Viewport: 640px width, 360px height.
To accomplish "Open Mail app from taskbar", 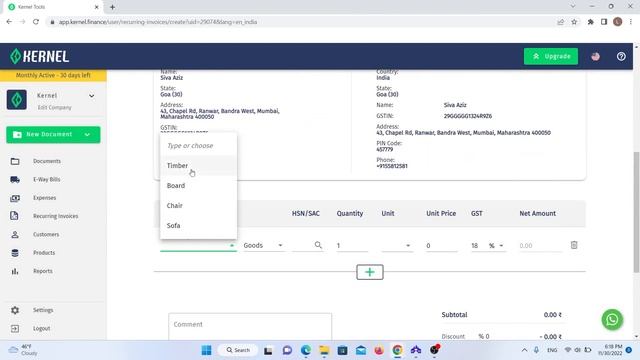I will (x=361, y=350).
